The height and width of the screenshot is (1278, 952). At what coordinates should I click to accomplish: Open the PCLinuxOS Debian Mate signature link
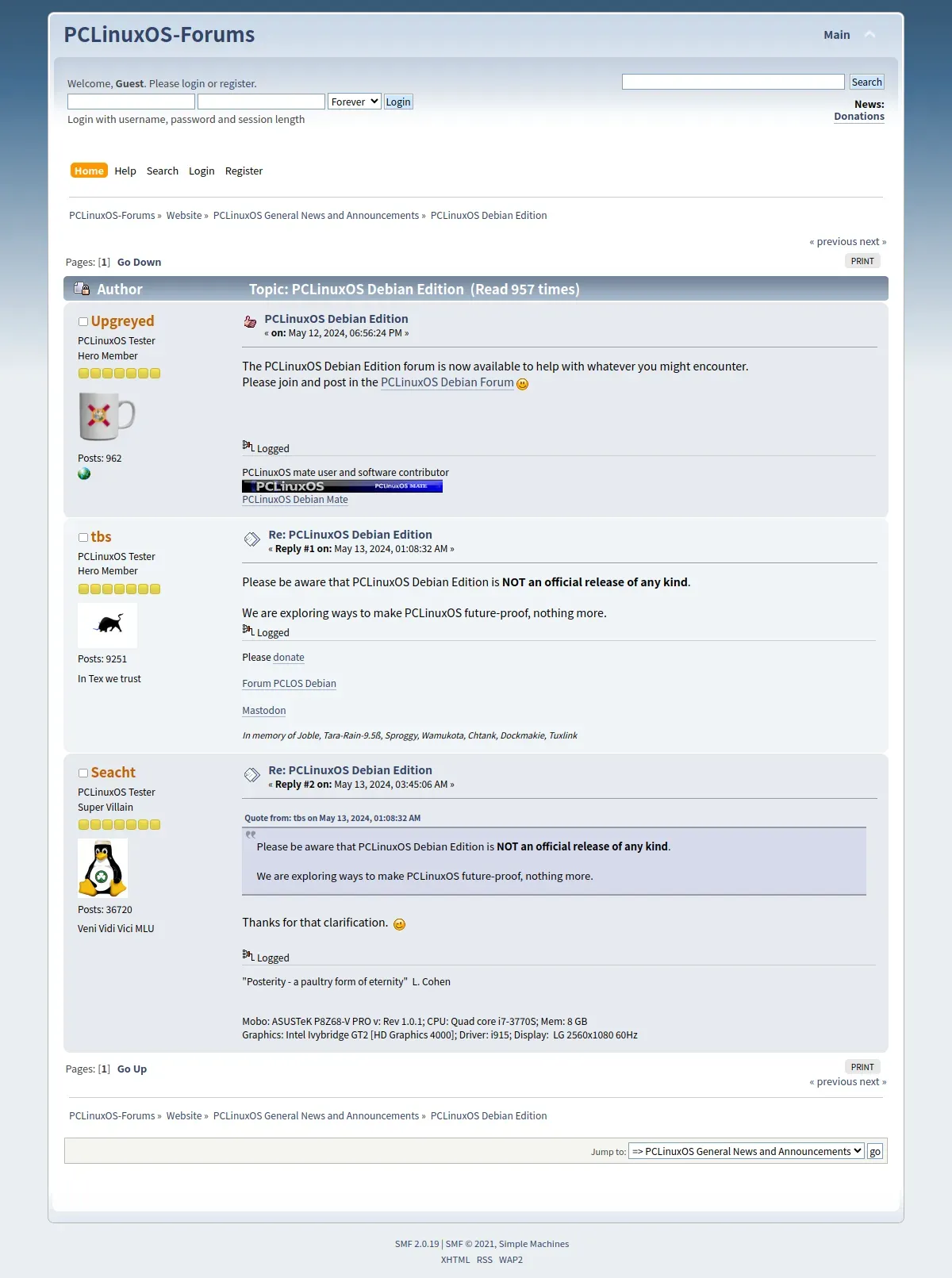(x=295, y=500)
